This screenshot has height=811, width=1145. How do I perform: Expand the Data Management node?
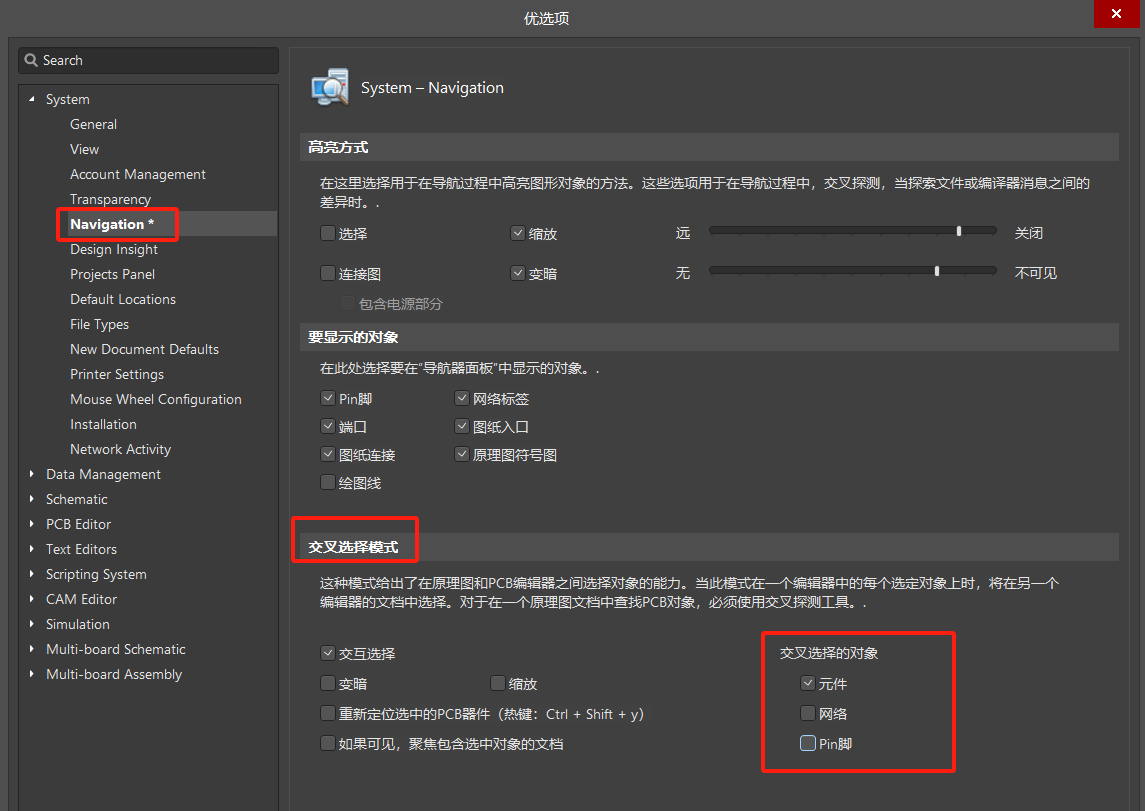click(x=31, y=474)
